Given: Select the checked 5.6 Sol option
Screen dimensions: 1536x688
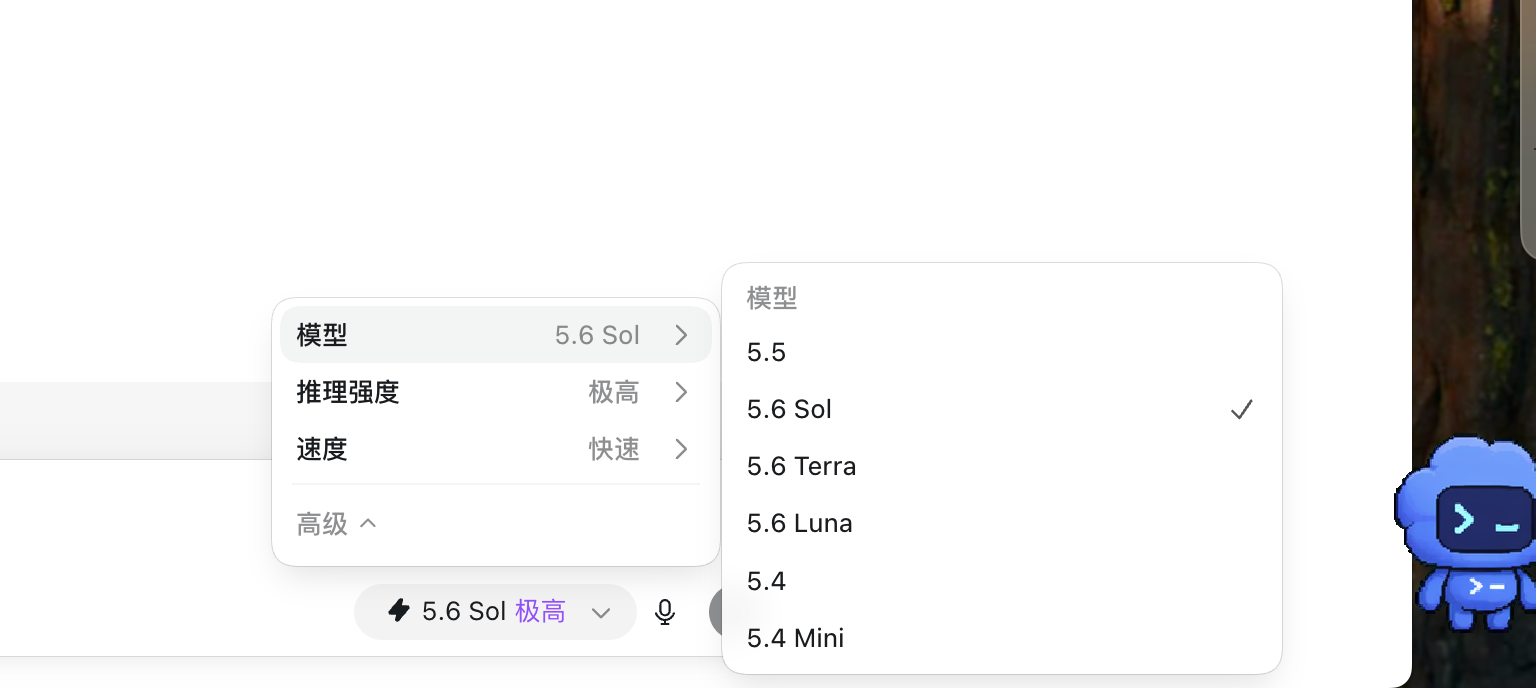Looking at the screenshot, I should click(x=1002, y=409).
